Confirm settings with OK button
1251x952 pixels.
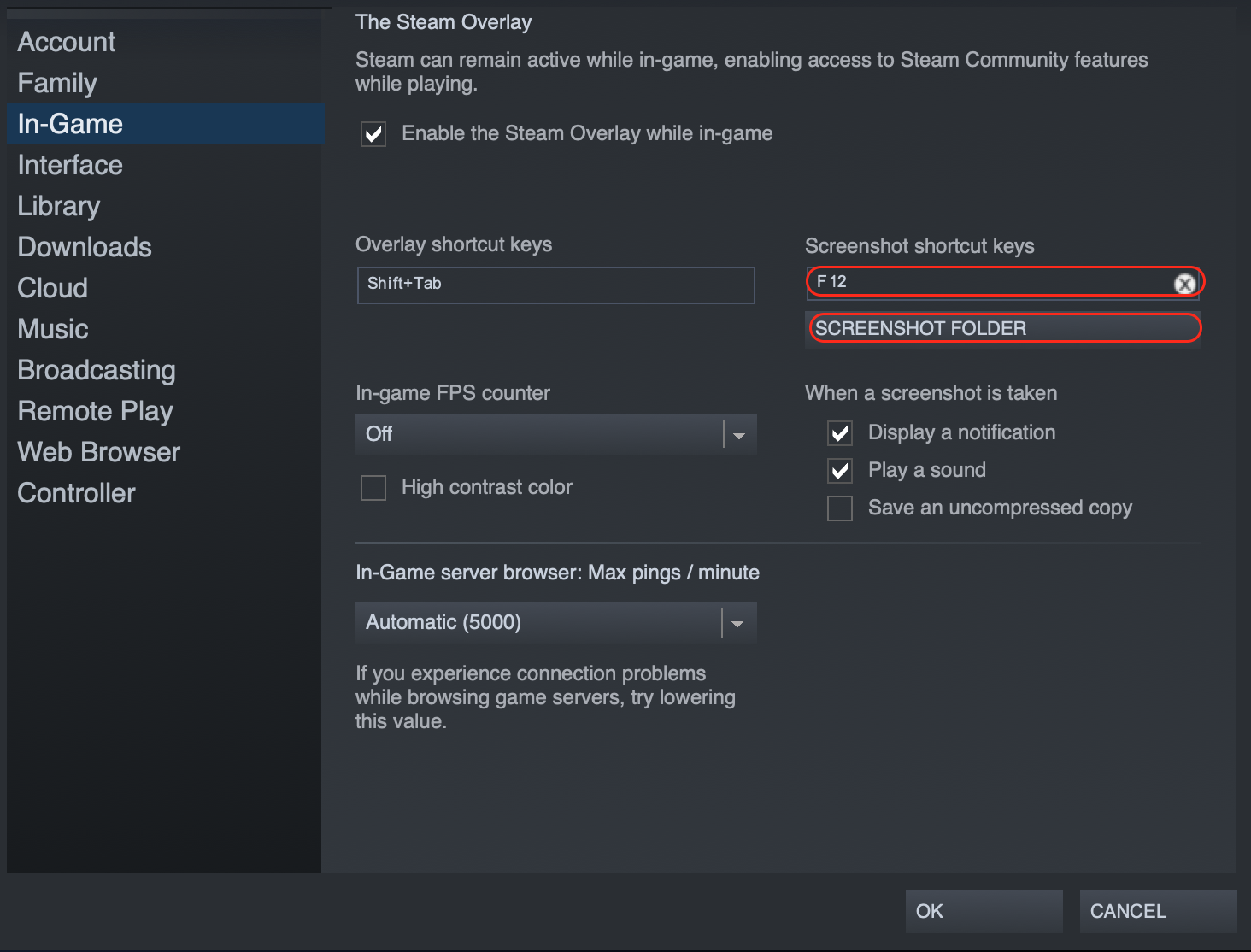pyautogui.click(x=984, y=911)
